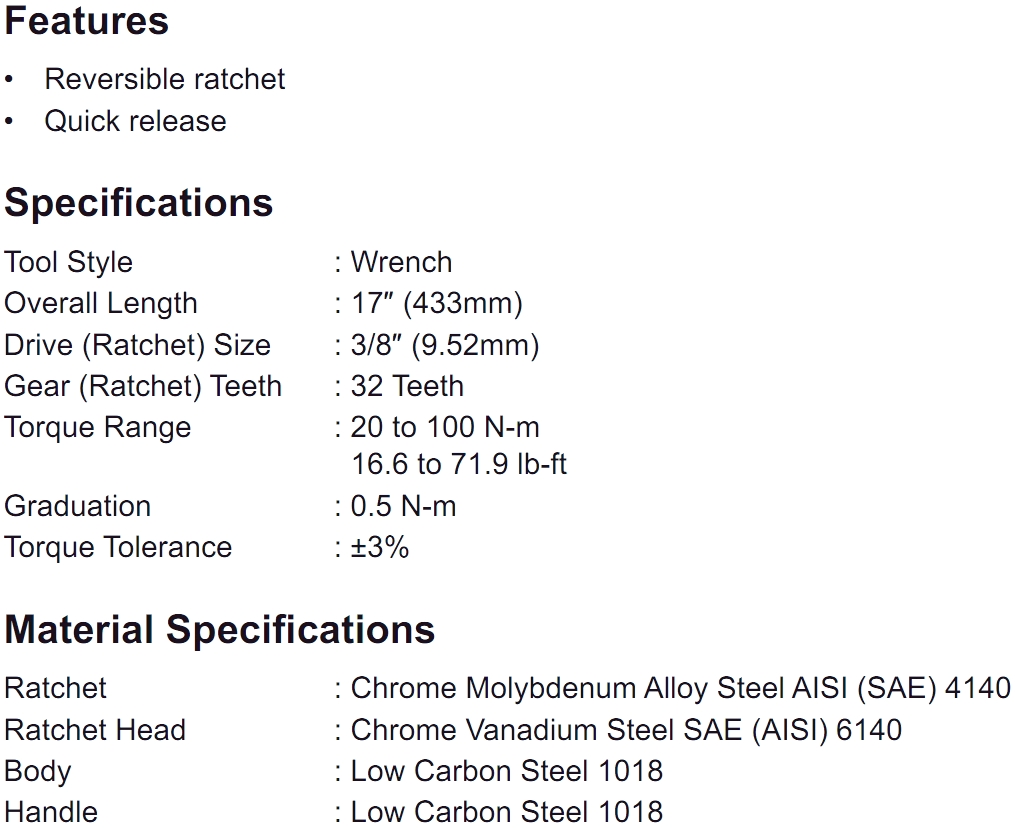
Task: Click the Graduation label
Action: click(77, 506)
